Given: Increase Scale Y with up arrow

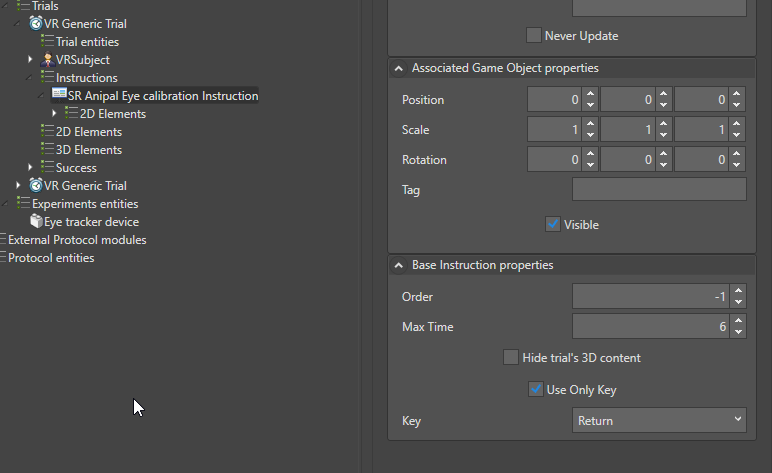Looking at the screenshot, I should [664, 124].
